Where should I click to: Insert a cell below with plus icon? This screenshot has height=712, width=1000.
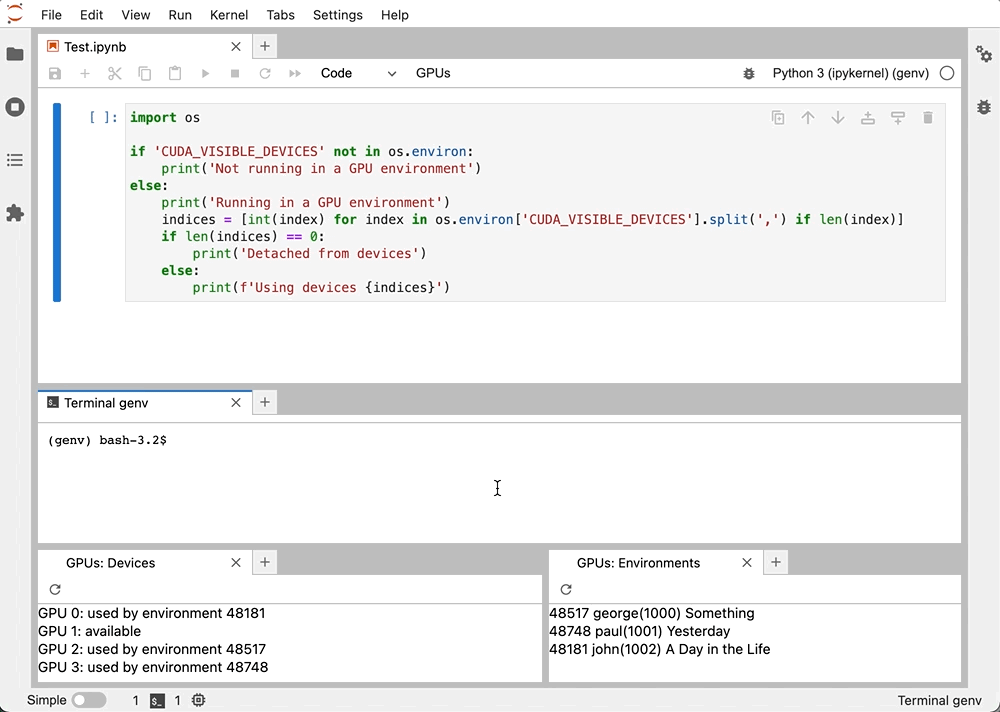tap(85, 73)
